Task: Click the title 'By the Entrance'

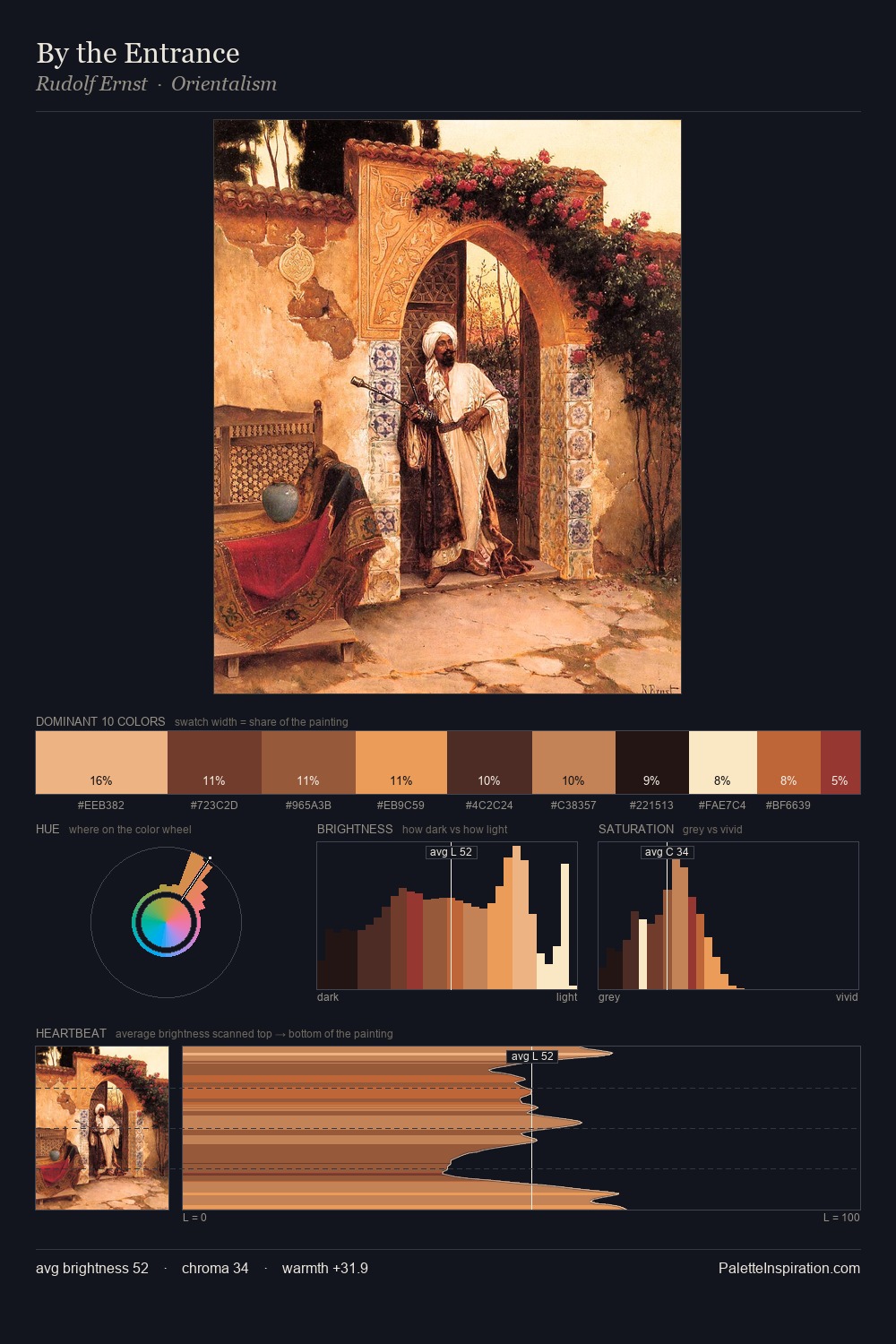Action: (x=138, y=53)
